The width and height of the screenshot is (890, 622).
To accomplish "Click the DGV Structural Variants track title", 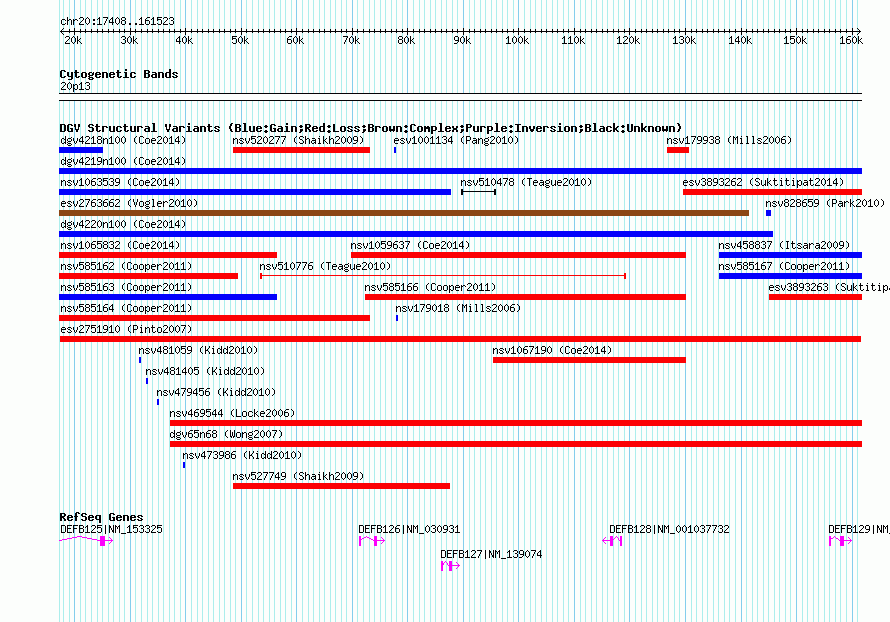I will point(371,128).
